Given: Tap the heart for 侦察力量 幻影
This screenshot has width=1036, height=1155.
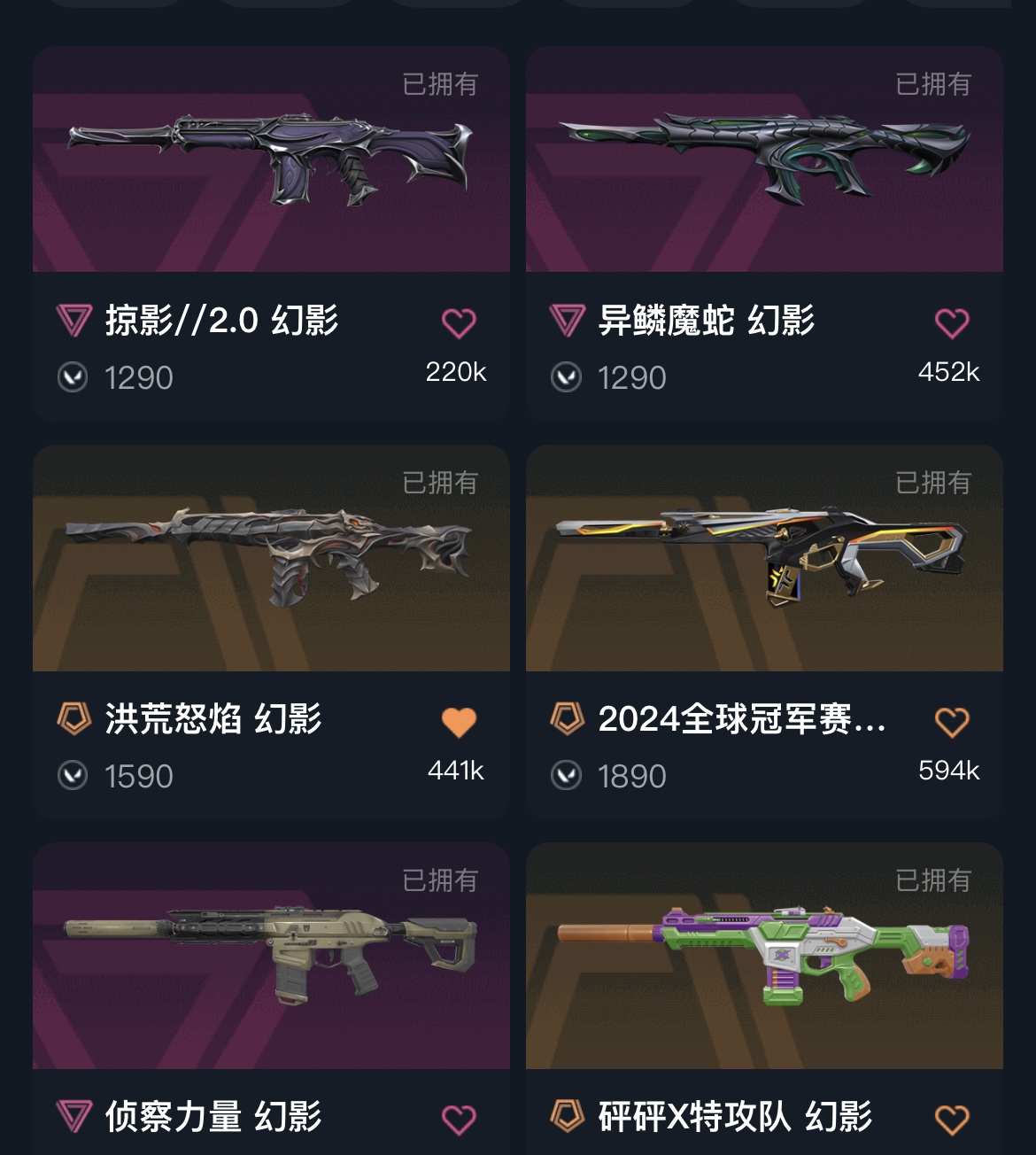Looking at the screenshot, I should 459,1120.
